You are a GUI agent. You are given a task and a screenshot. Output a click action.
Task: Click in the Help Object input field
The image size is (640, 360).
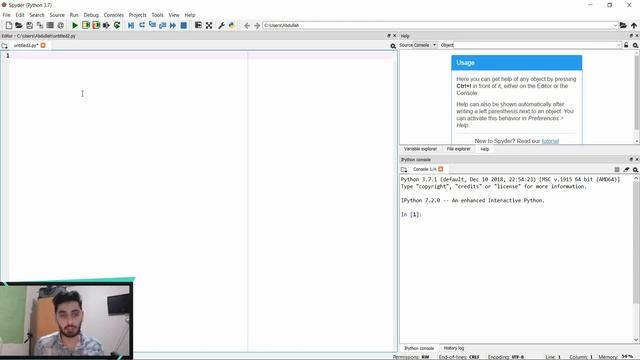tap(535, 45)
